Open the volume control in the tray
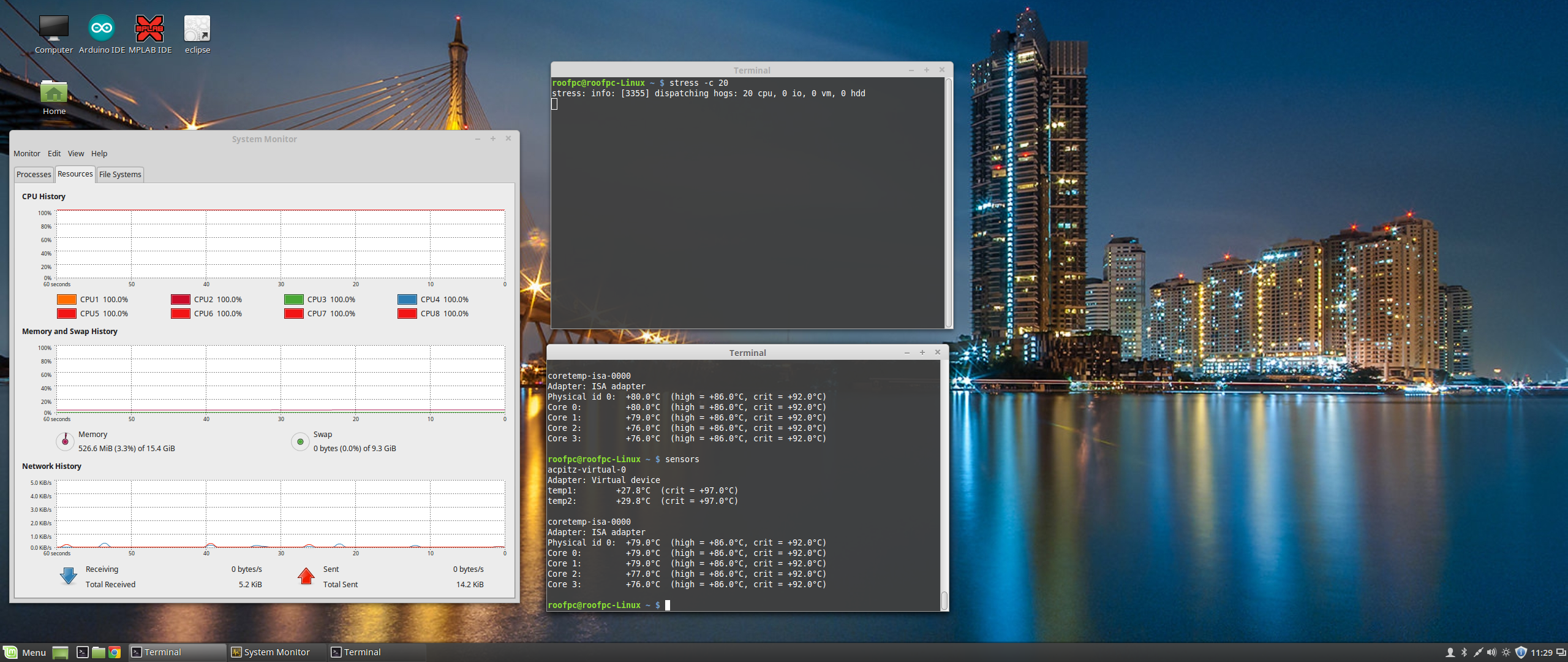 tap(1491, 652)
